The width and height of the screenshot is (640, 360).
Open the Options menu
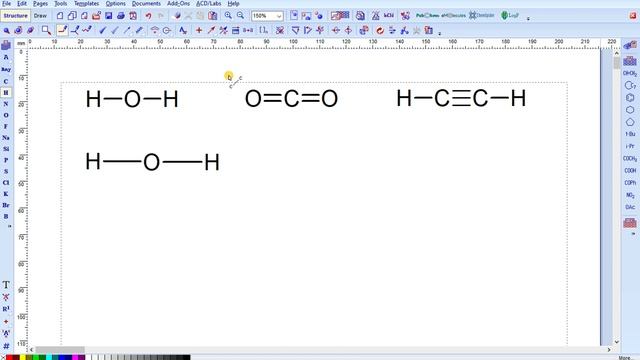point(116,3)
